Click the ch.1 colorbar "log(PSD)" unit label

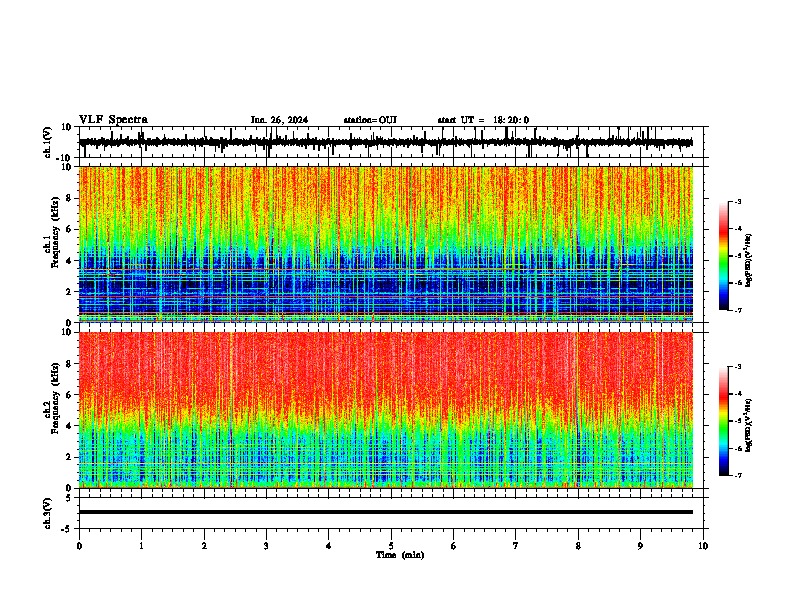(749, 261)
